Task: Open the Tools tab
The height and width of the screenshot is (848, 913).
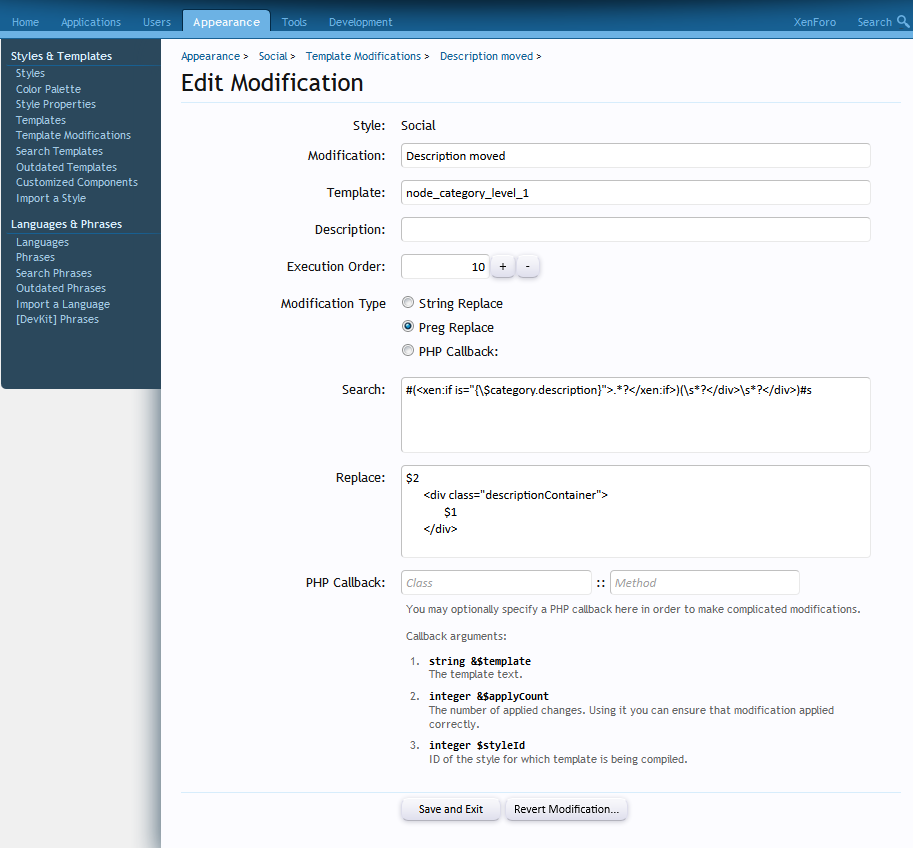Action: point(294,22)
